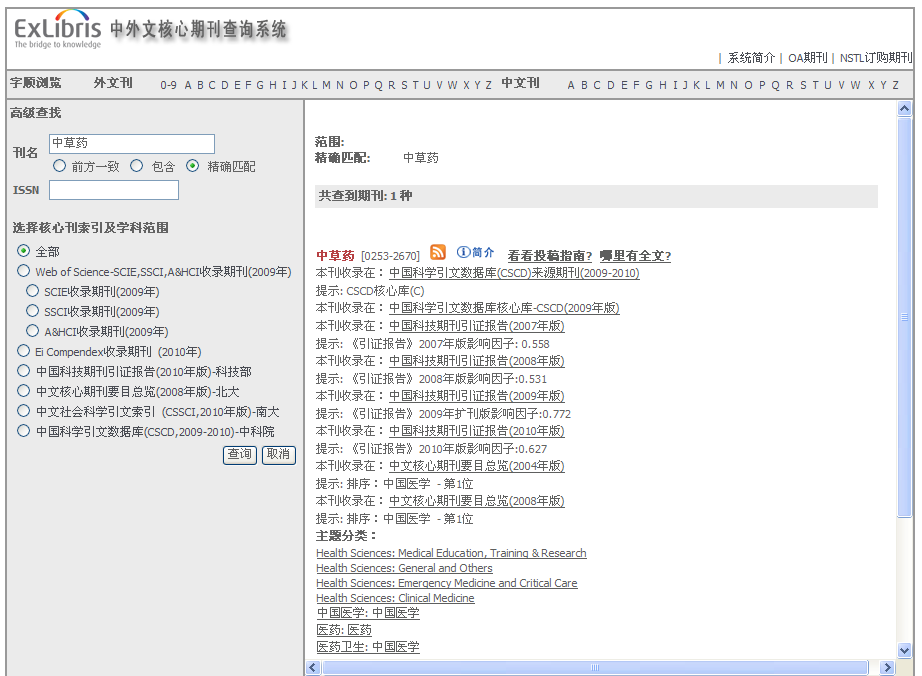Click the horizontal scrollbar left arrow
This screenshot has height=676, width=922.
click(313, 667)
